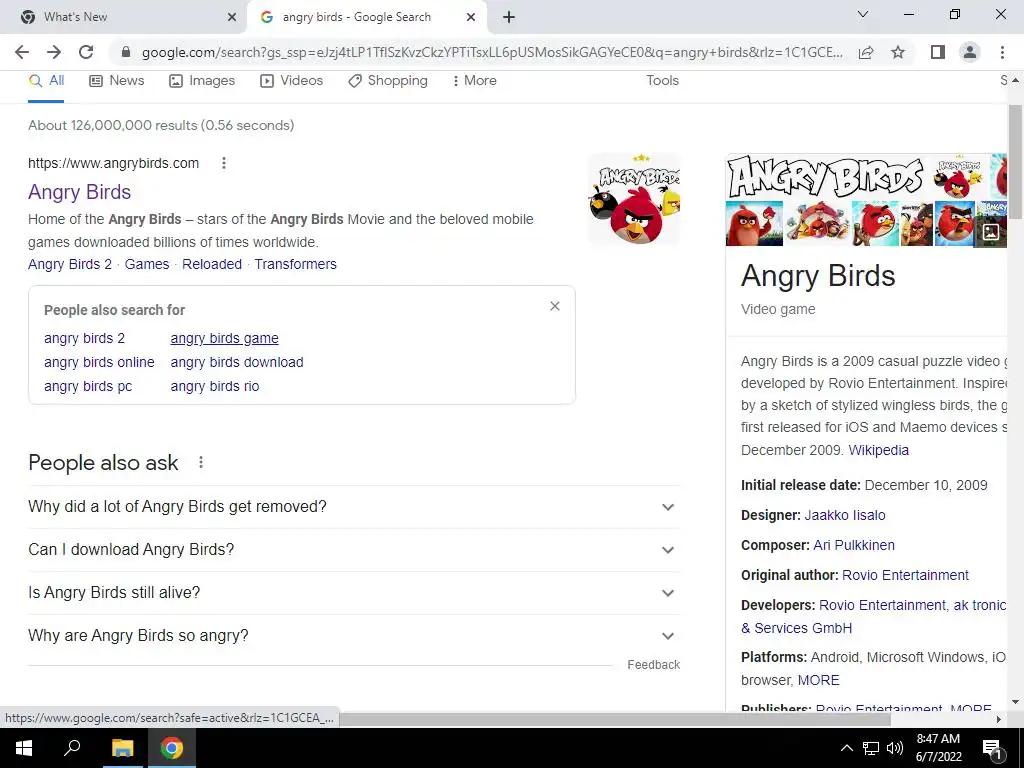The height and width of the screenshot is (768, 1024).
Task: Click the Feedback link
Action: tap(654, 665)
